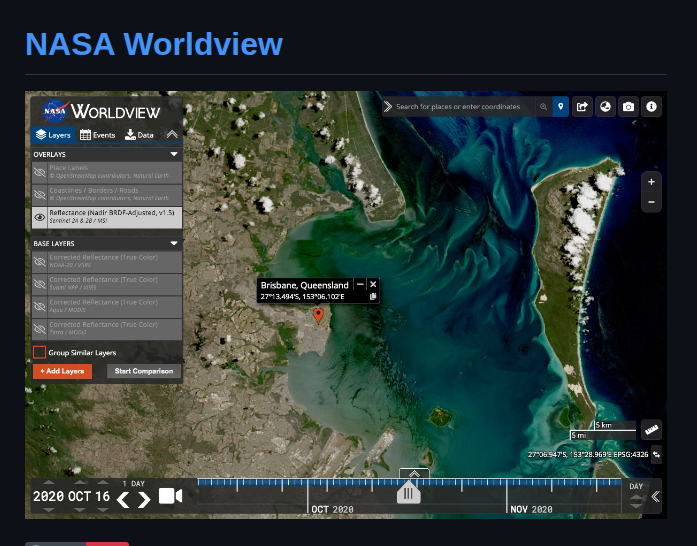The image size is (697, 546).
Task: Collapse search bar with chevron arrow
Action: (x=388, y=107)
